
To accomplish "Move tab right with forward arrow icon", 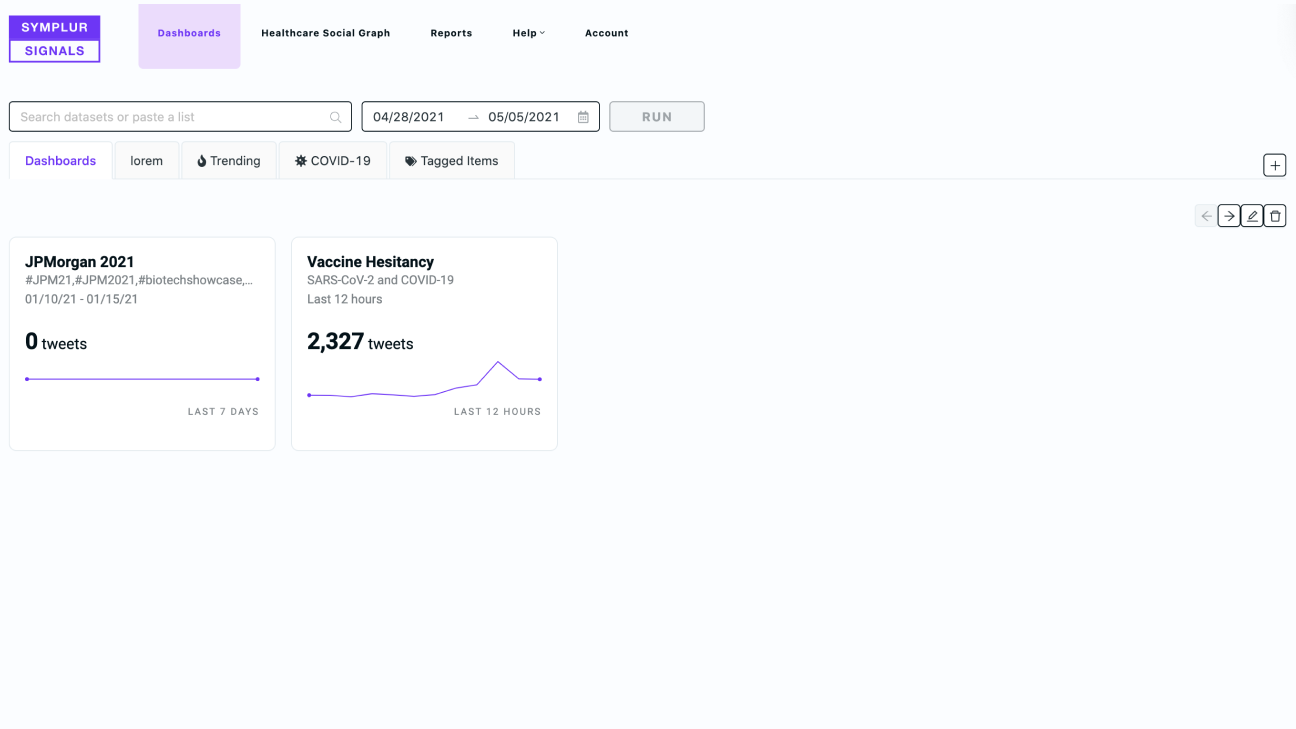I will click(1229, 216).
